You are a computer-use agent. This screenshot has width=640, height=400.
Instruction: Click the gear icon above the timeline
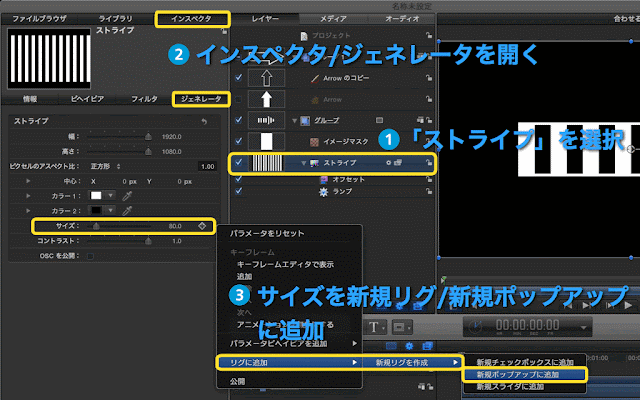click(x=409, y=346)
